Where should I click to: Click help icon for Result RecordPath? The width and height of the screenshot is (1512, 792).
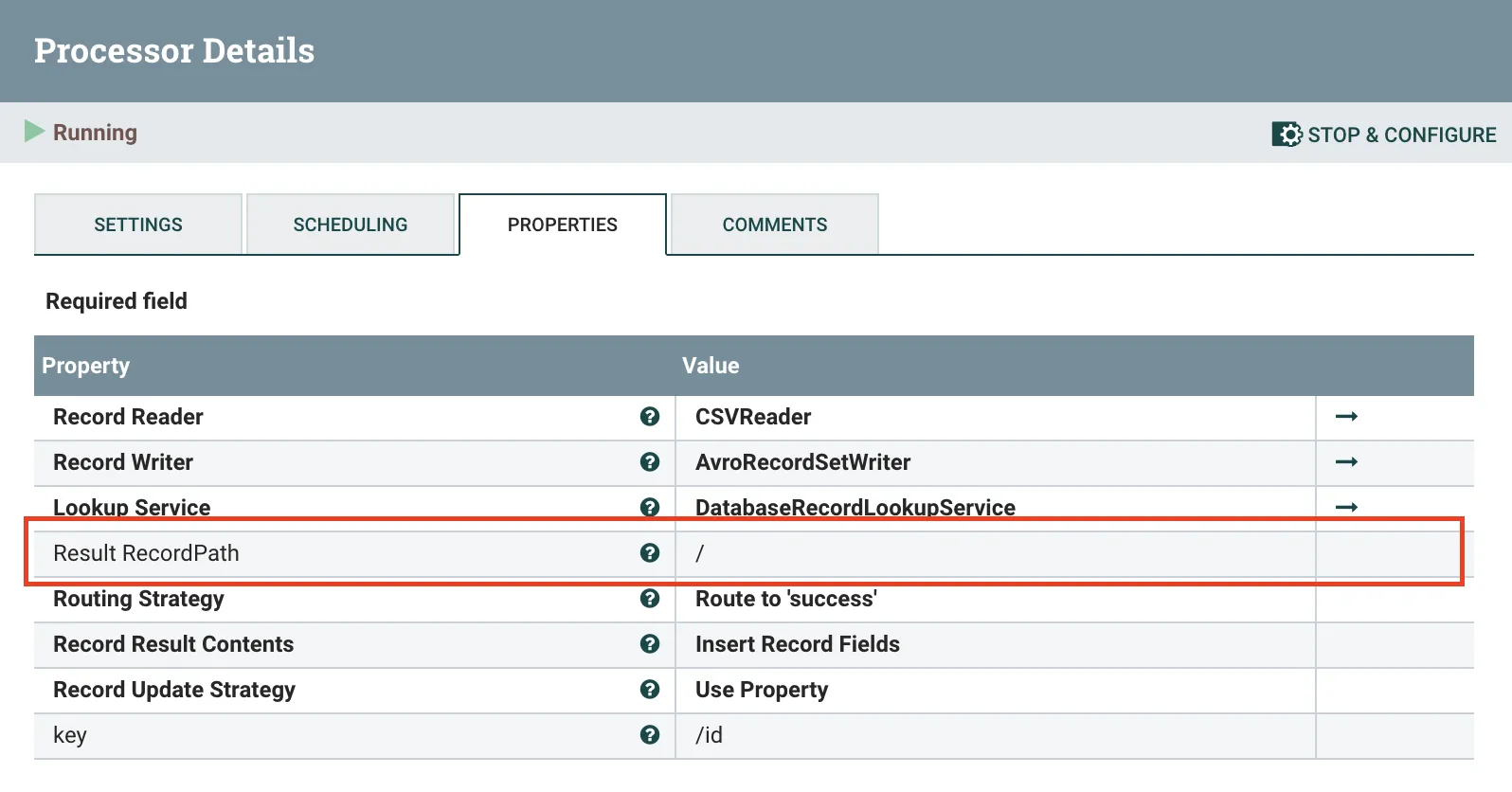tap(650, 553)
